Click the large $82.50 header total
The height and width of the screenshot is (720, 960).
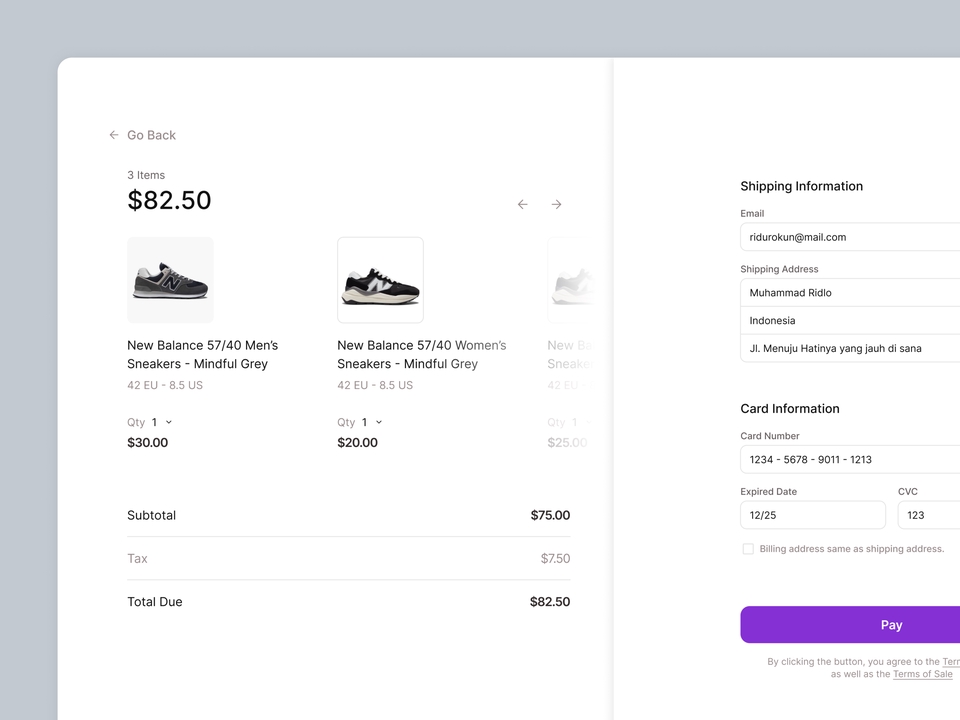click(169, 200)
